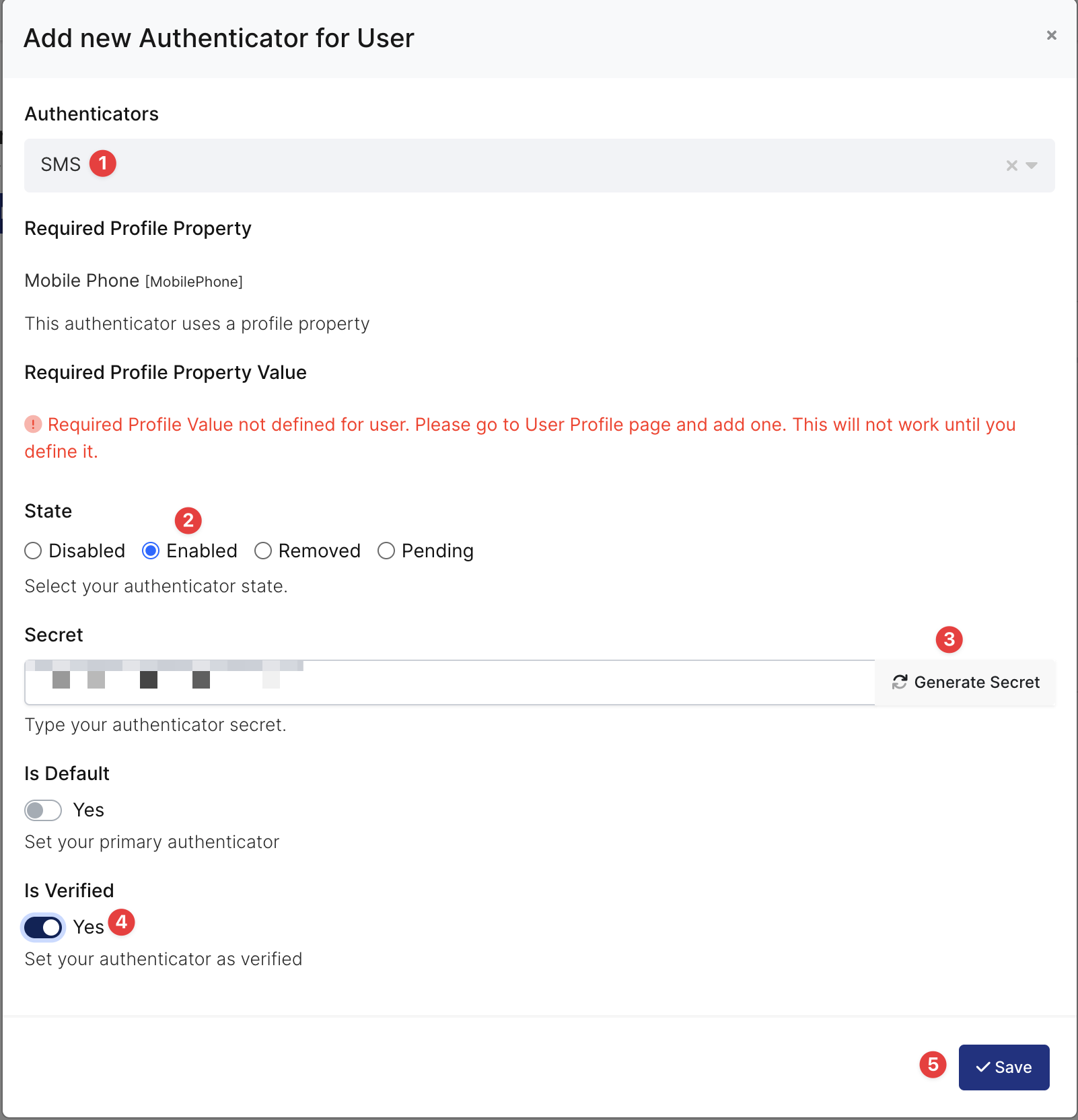Click the Generate Secret button

click(965, 682)
